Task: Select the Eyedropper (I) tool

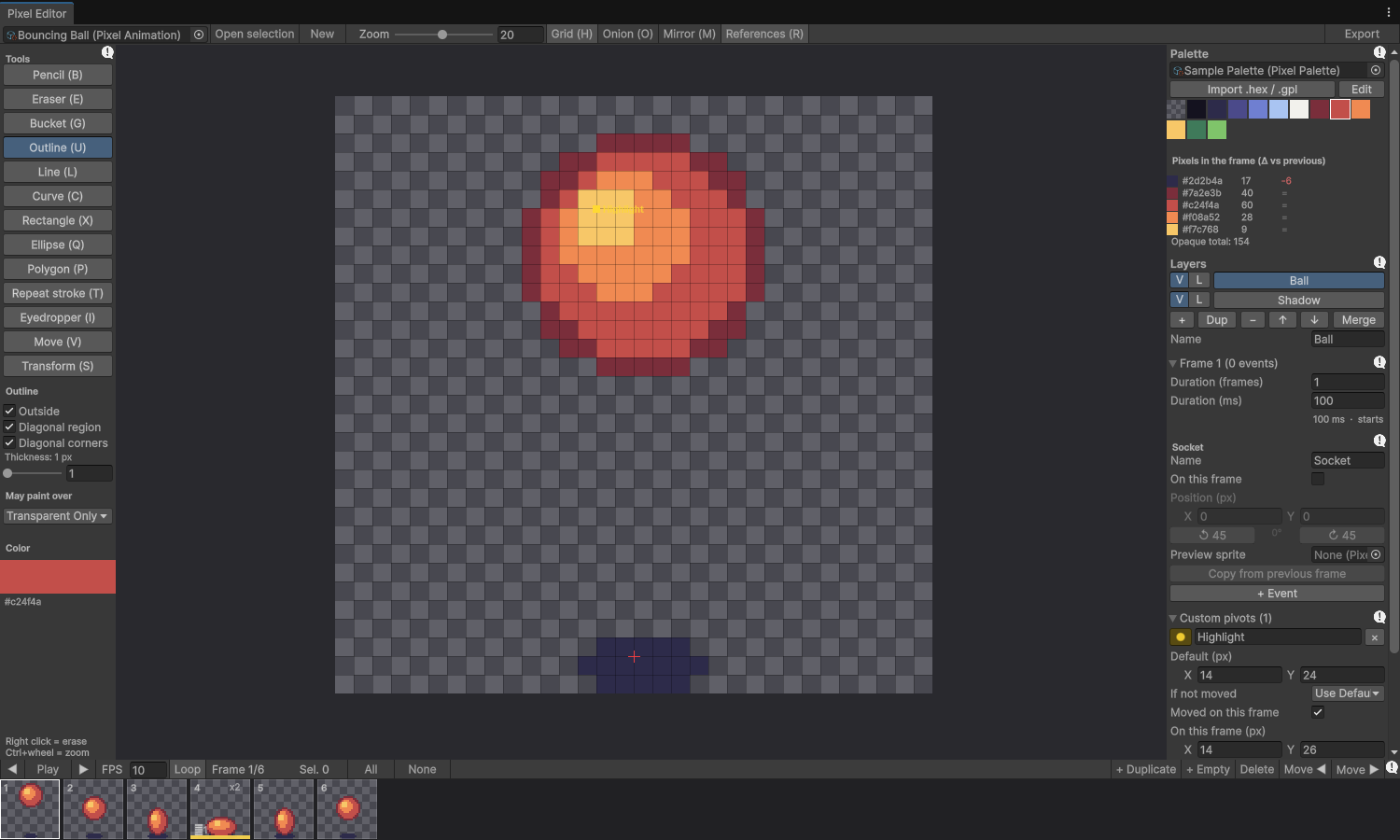Action: [x=58, y=317]
